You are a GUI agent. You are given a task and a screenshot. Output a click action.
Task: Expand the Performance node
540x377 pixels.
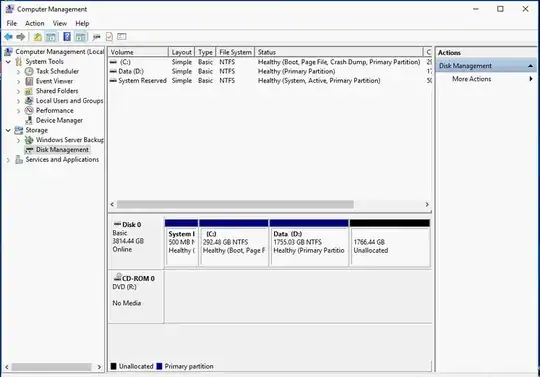click(x=19, y=111)
